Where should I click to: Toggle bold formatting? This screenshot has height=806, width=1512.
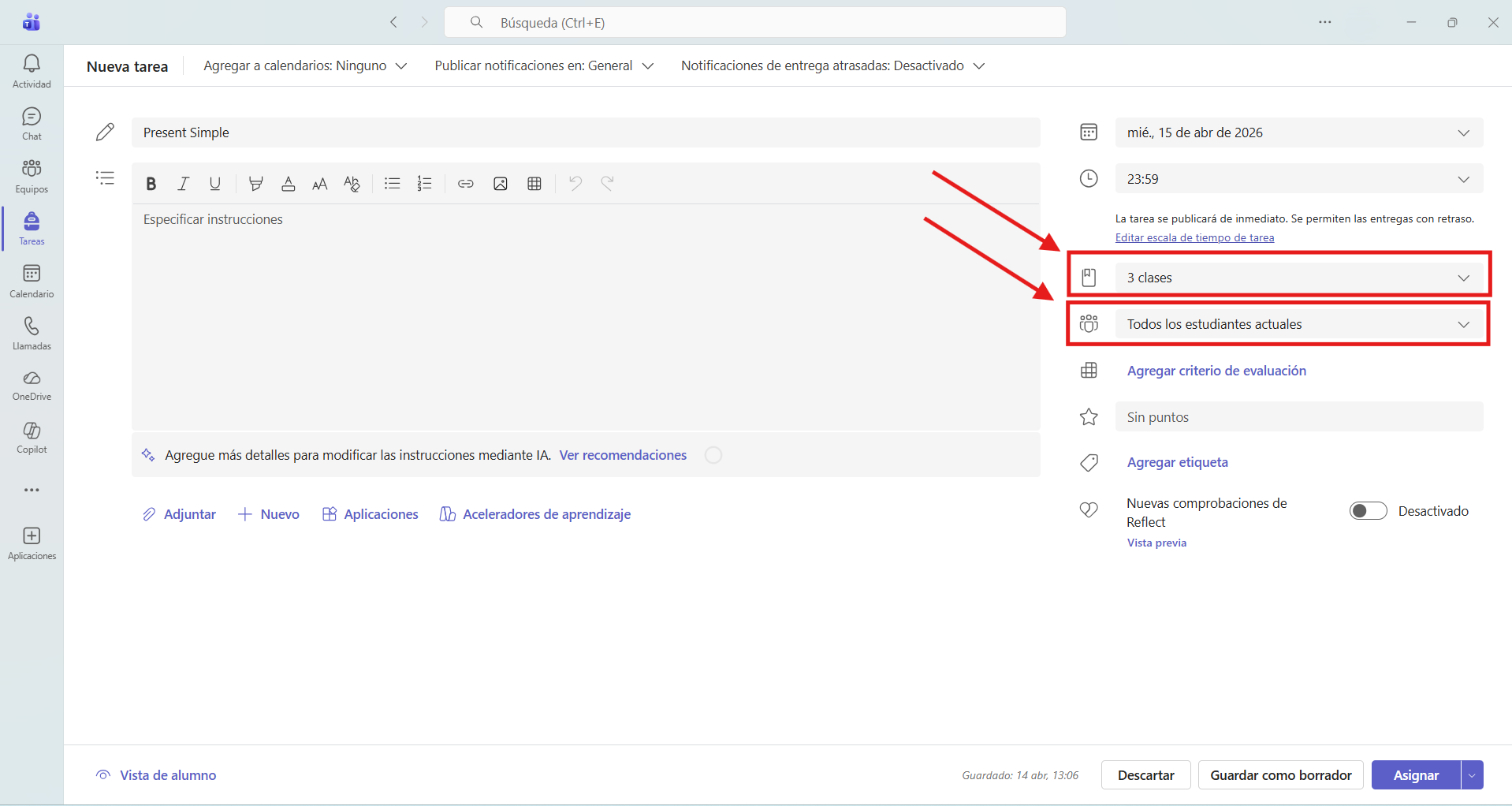pos(151,184)
